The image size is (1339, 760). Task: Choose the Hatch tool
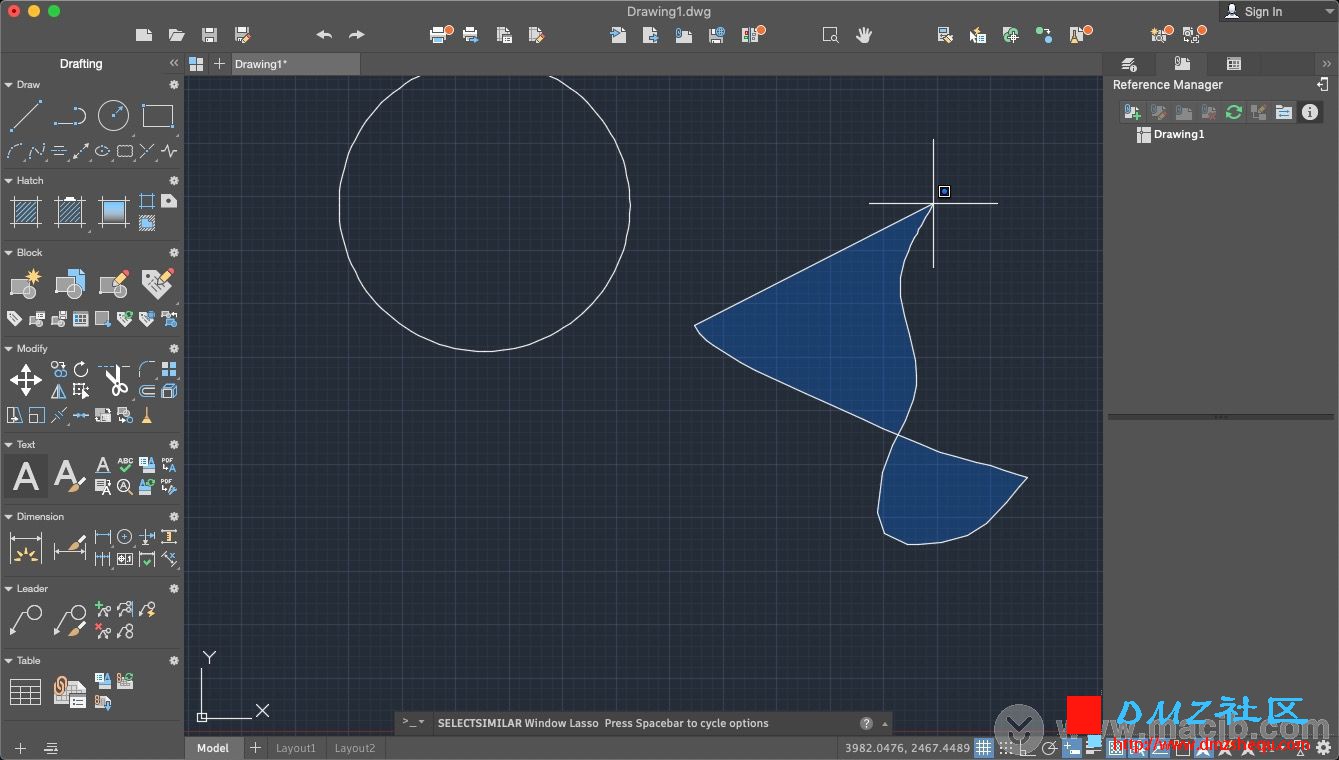click(x=25, y=212)
